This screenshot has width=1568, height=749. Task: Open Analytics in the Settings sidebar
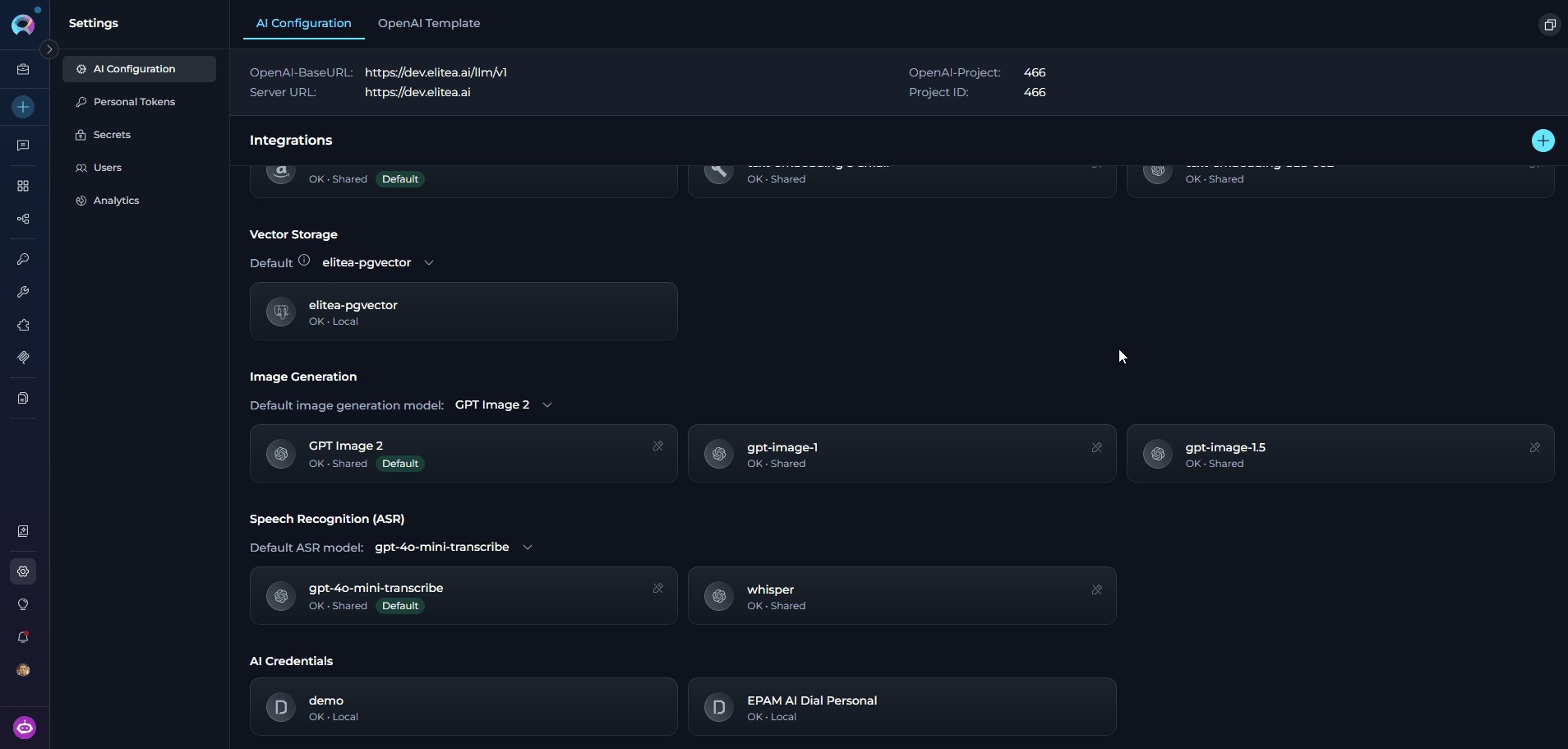point(139,201)
